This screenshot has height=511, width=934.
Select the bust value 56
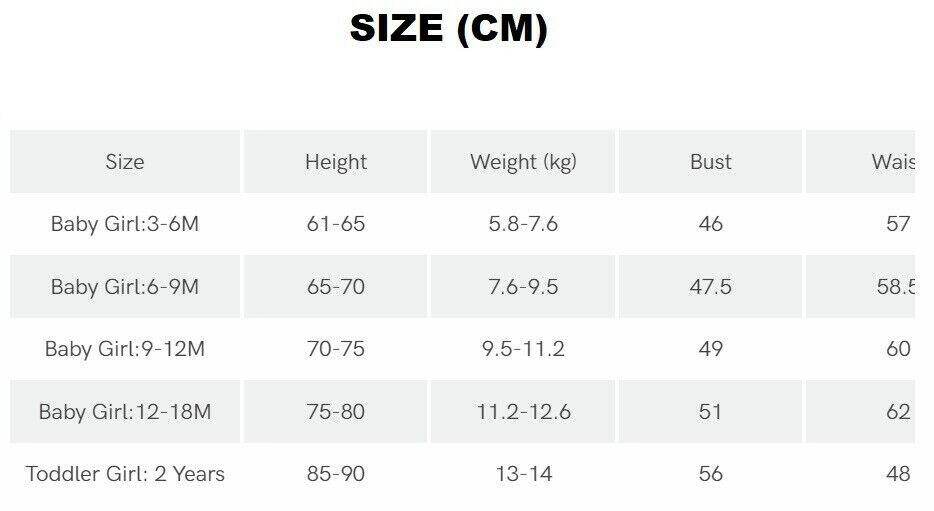pyautogui.click(x=711, y=474)
